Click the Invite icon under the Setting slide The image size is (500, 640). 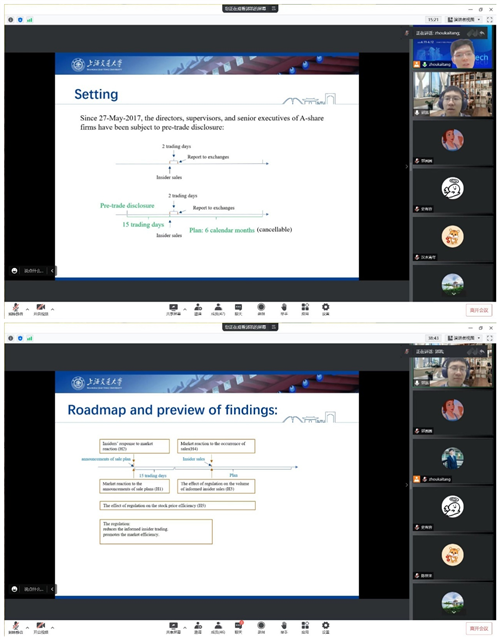[198, 309]
